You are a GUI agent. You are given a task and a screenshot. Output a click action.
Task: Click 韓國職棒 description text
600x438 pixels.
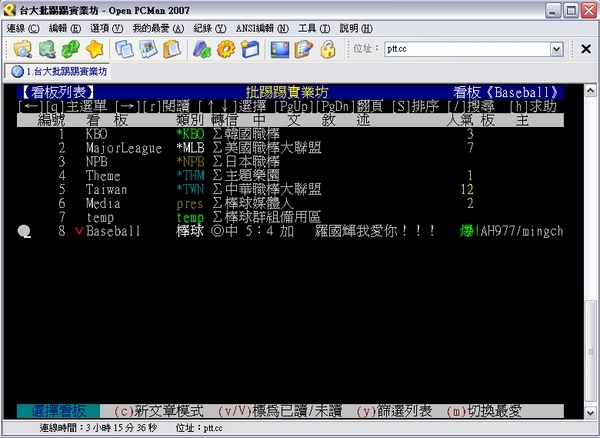tap(252, 134)
